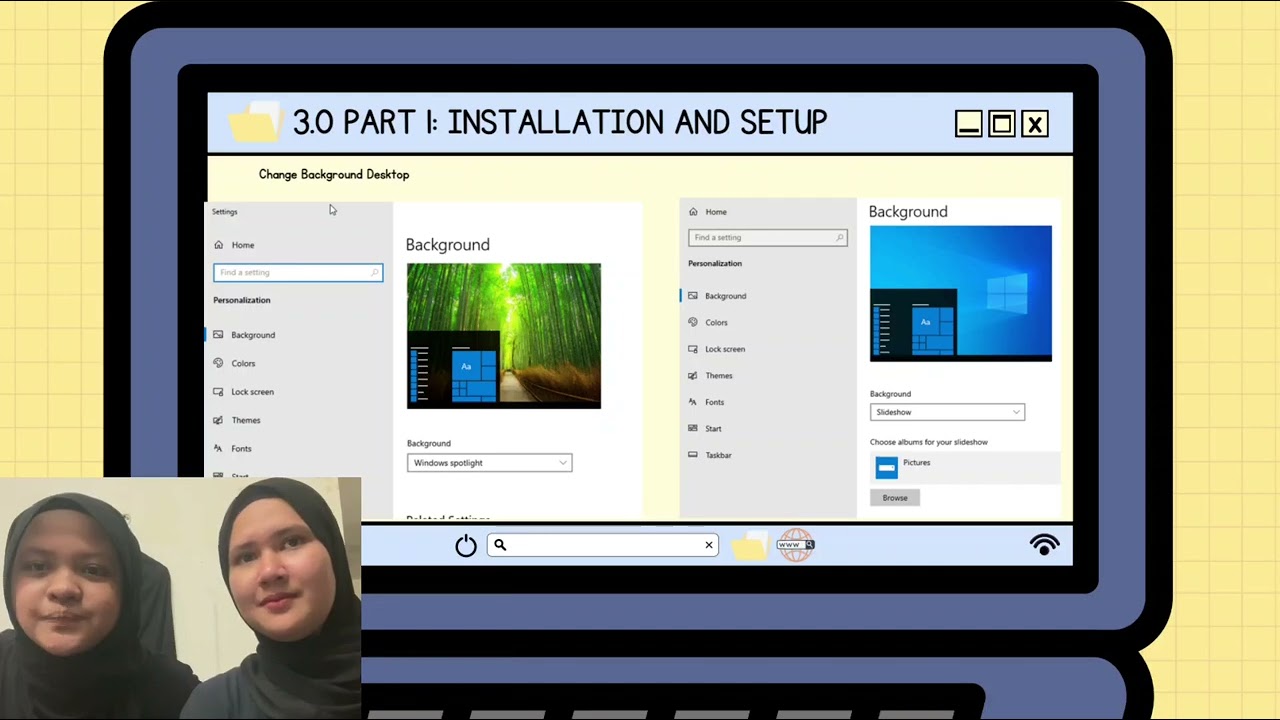This screenshot has height=720, width=1280.
Task: Click the Home icon in the Slideshow Settings window
Action: tap(693, 212)
